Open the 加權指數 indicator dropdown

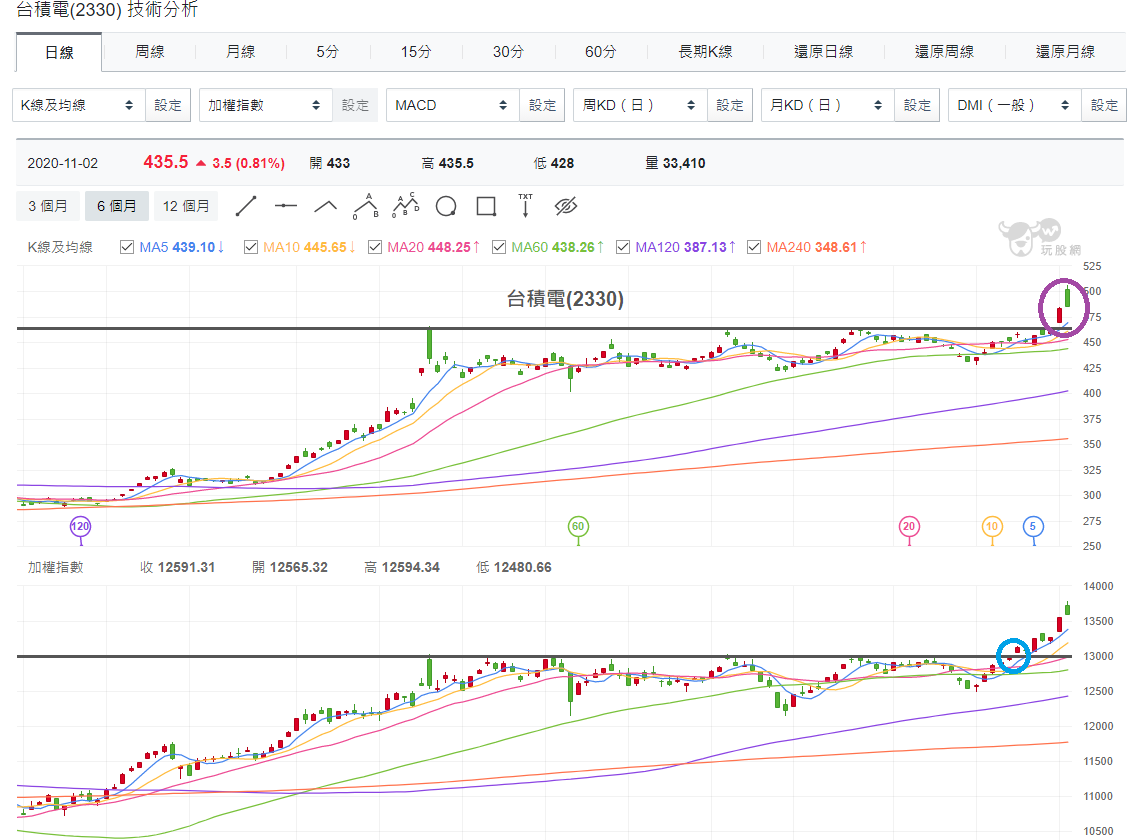(x=265, y=105)
